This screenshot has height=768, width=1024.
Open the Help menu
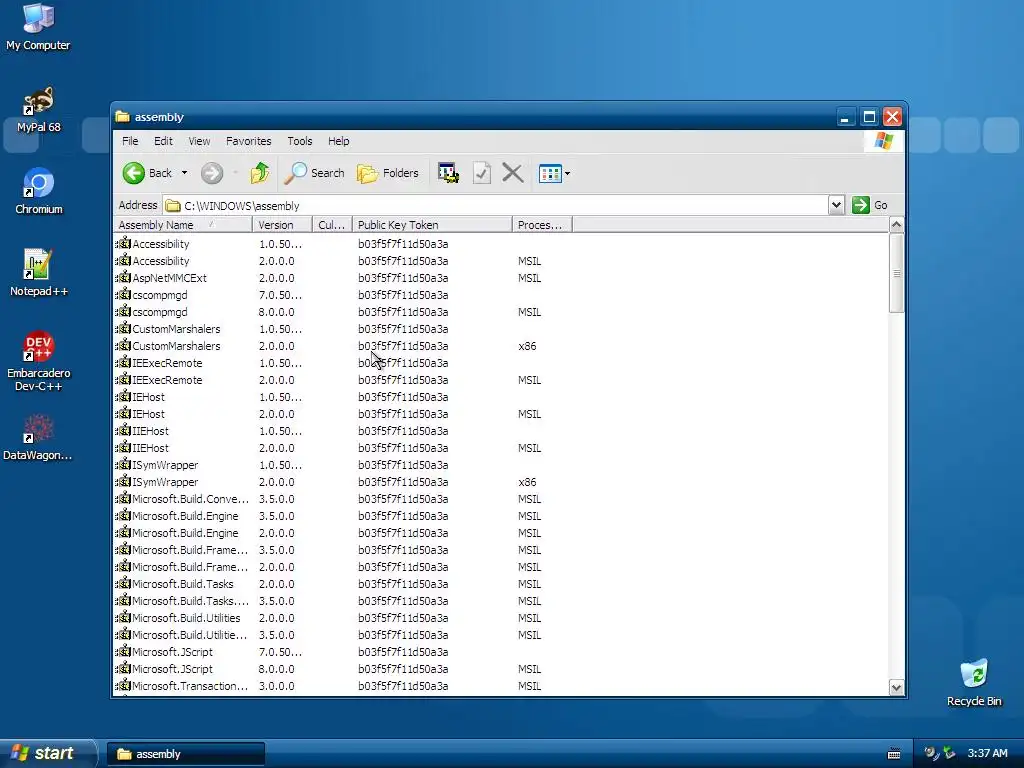(x=338, y=141)
